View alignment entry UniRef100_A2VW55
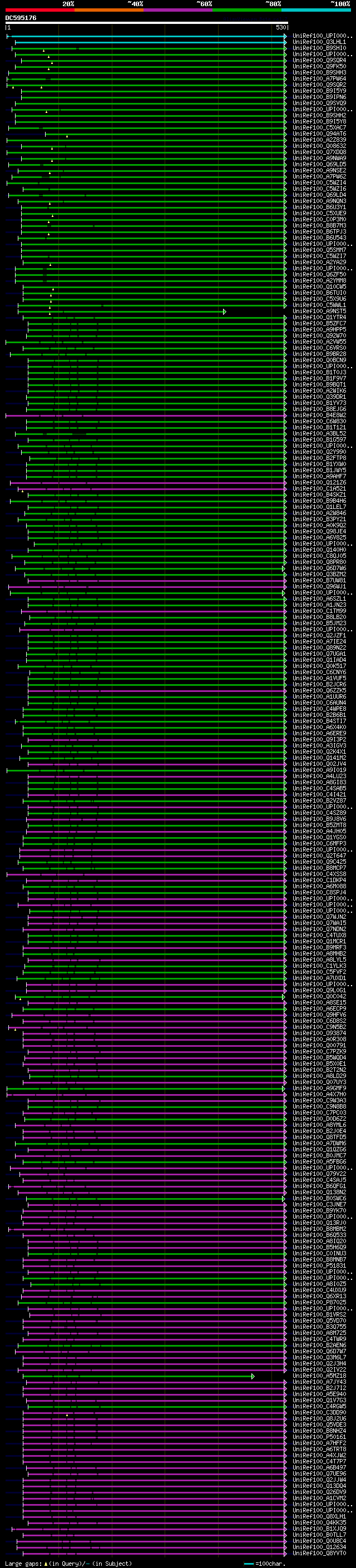Viewport: 356px width, 1568px height. (319, 342)
